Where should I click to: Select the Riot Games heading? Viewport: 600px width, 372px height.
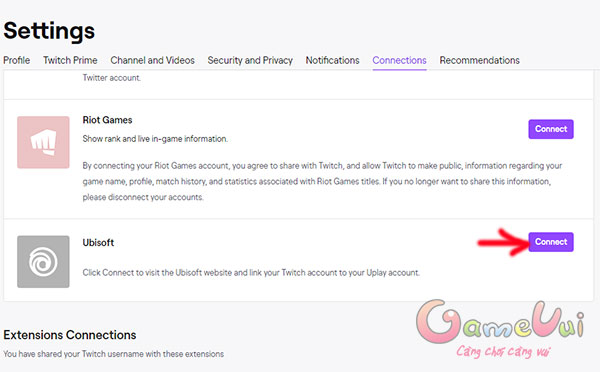[108, 120]
